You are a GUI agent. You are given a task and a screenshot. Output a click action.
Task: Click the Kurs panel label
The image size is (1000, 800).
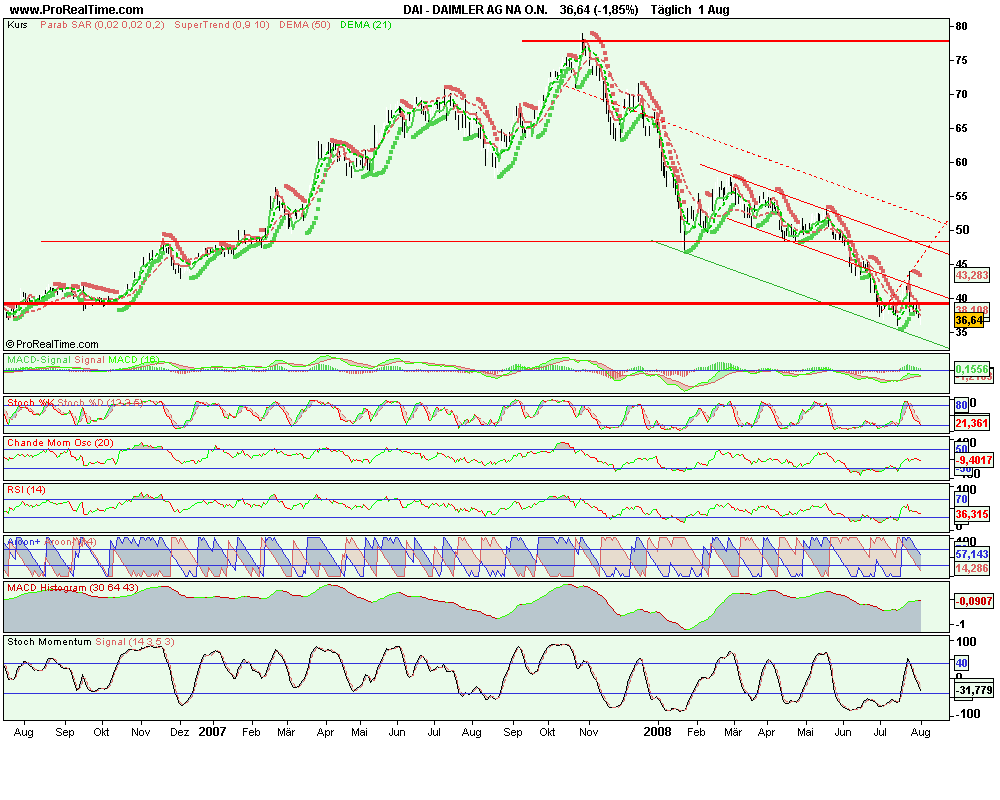[x=17, y=25]
